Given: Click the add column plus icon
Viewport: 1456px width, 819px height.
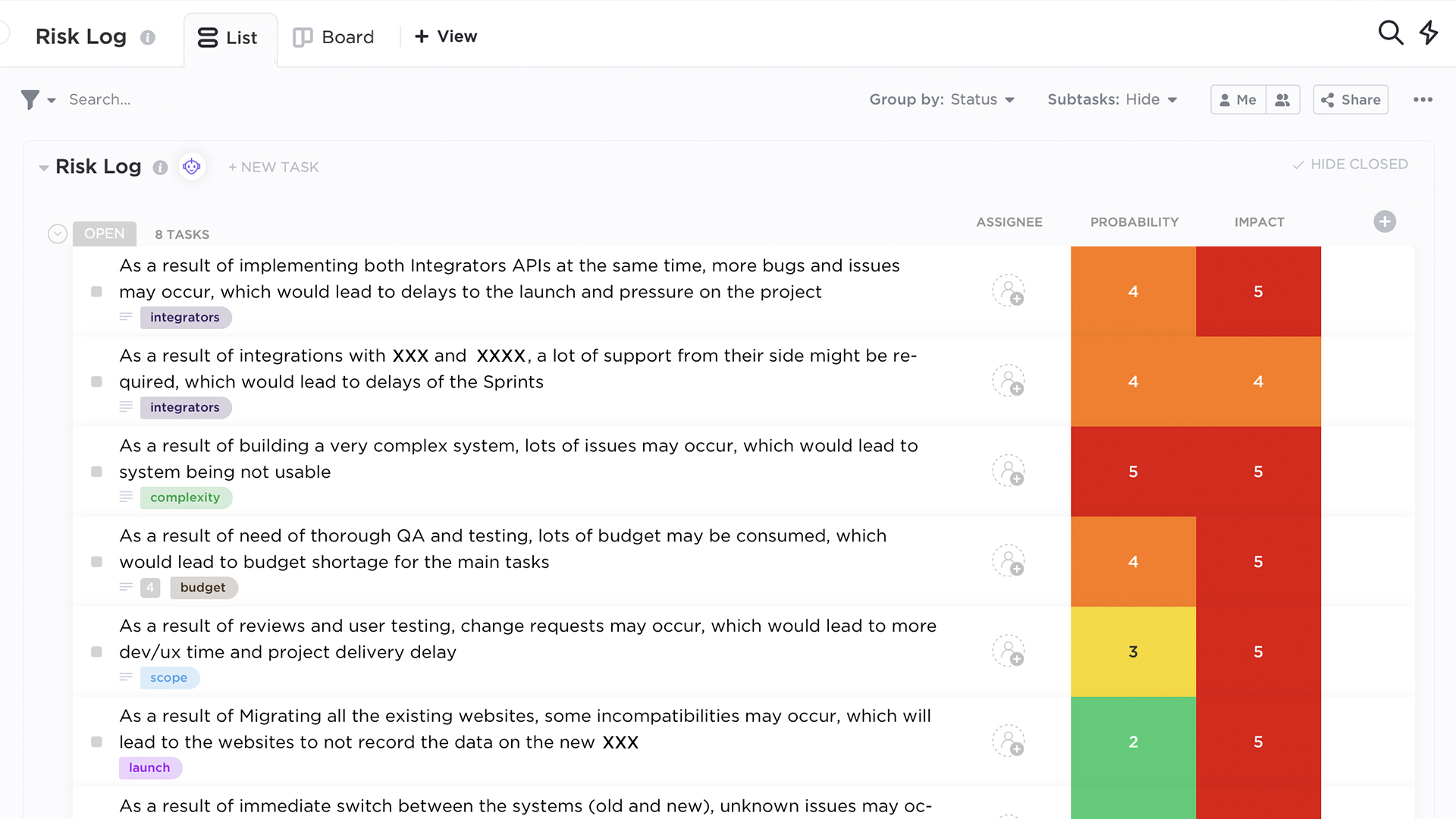Looking at the screenshot, I should point(1385,221).
